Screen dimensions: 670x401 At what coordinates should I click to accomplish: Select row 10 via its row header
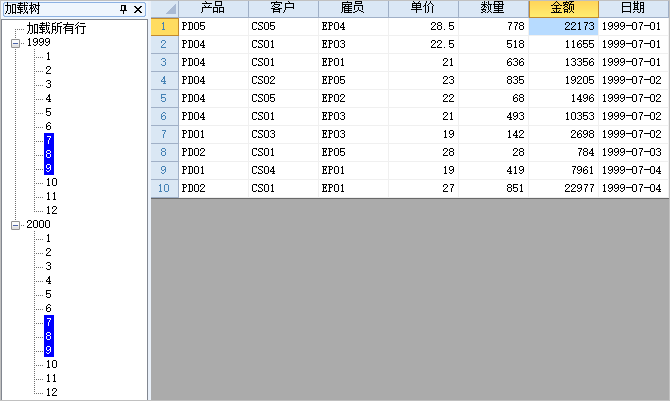(164, 188)
